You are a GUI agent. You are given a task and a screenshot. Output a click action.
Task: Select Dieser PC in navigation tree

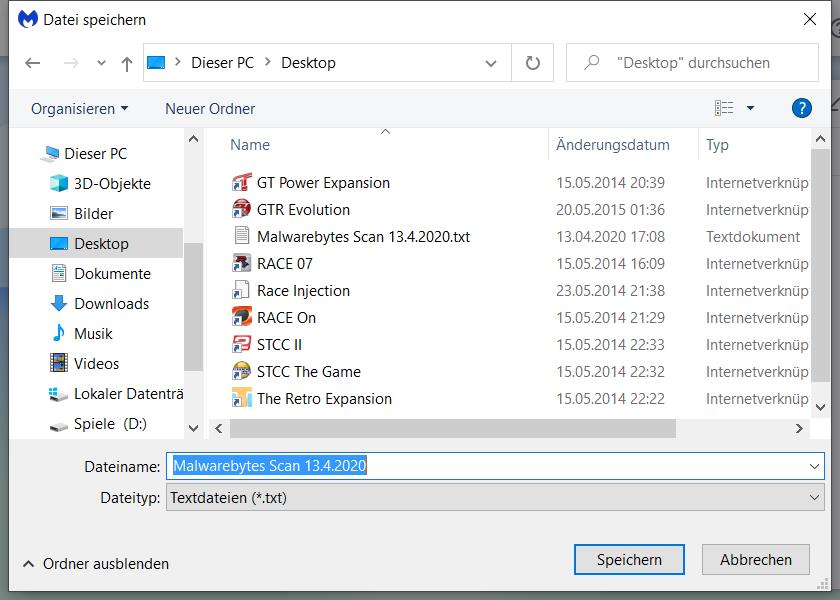[x=95, y=154]
